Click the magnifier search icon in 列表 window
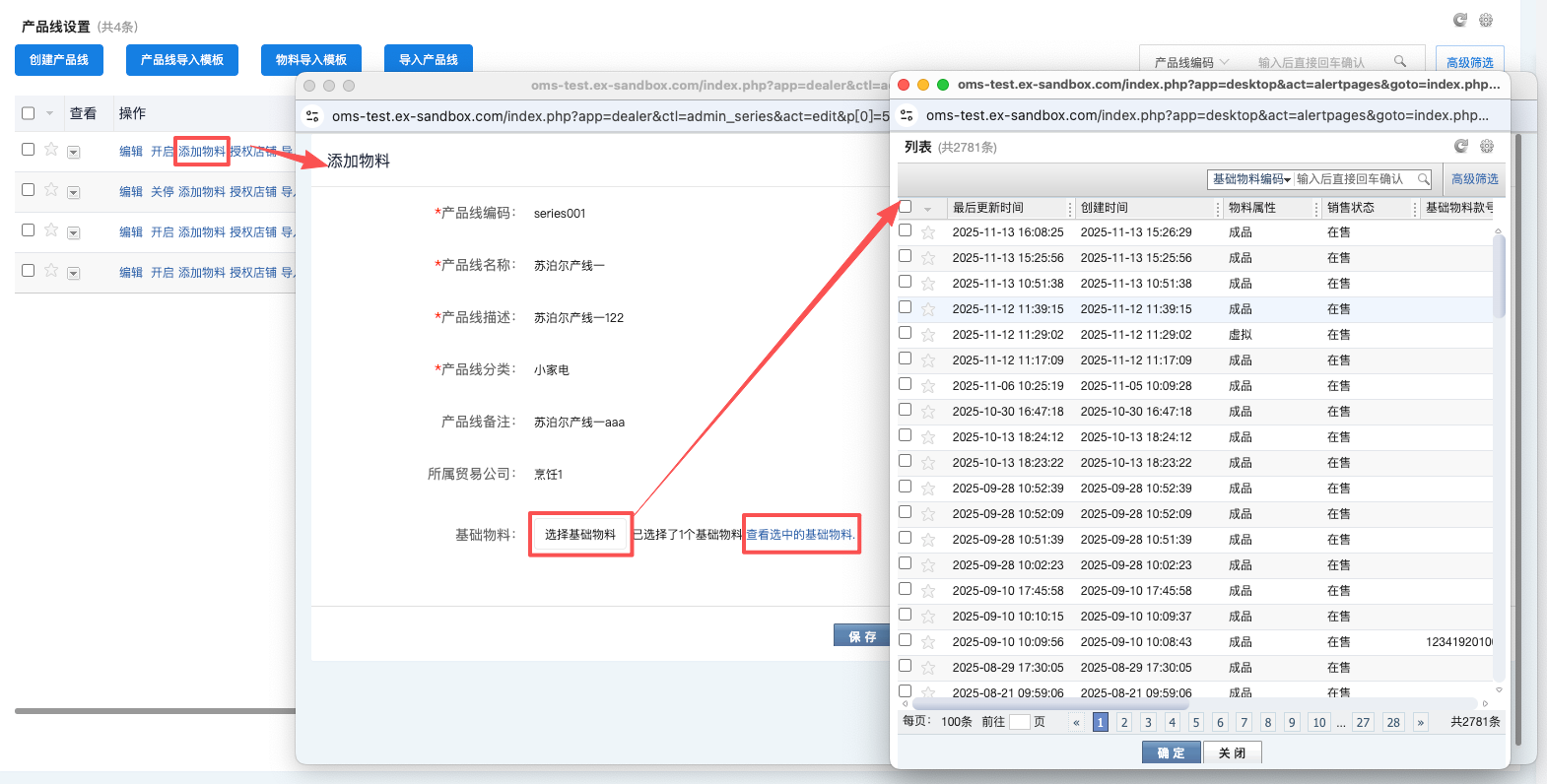This screenshot has height=784, width=1547. pos(1424,179)
